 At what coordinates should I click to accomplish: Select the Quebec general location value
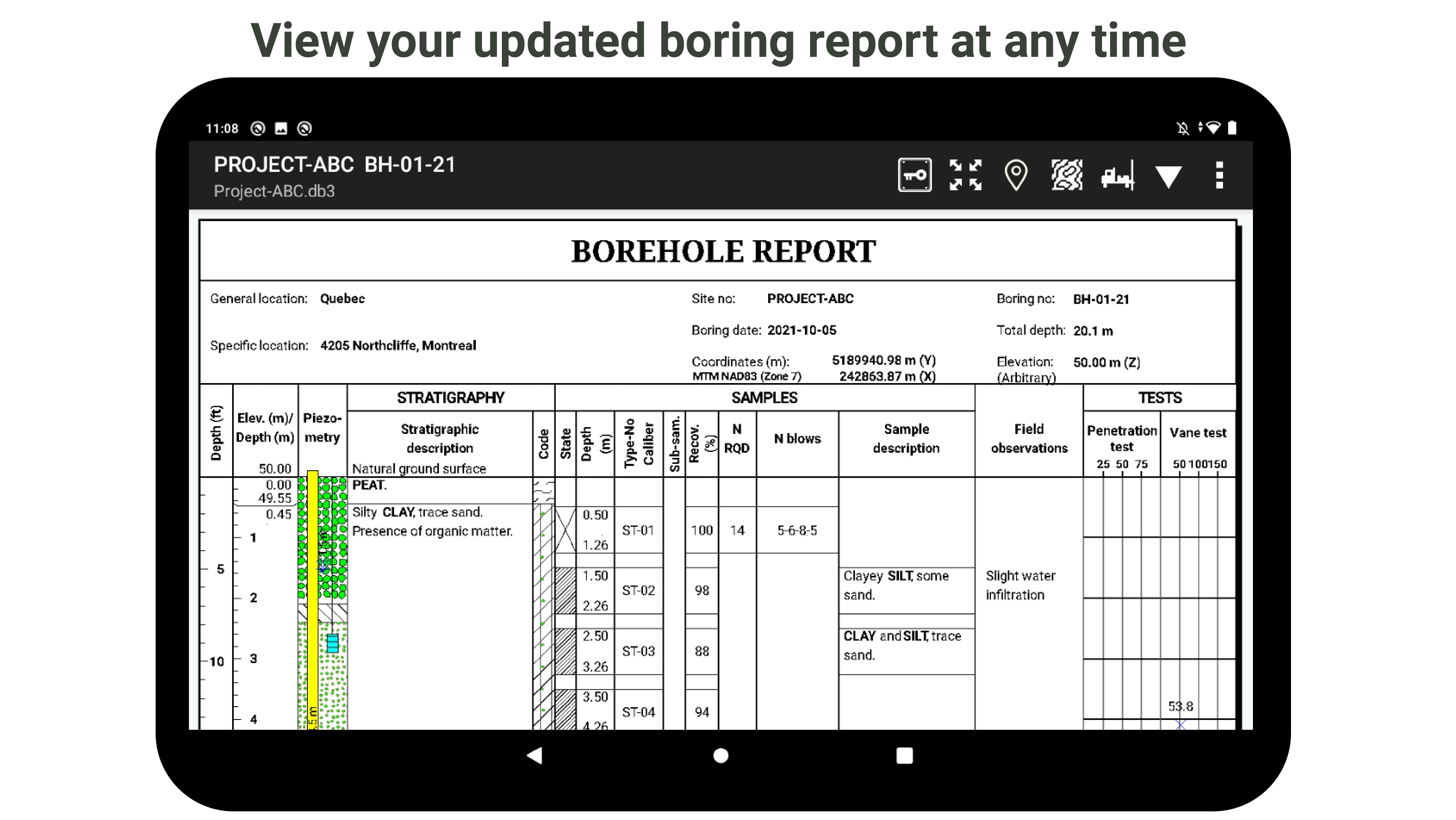coord(342,298)
